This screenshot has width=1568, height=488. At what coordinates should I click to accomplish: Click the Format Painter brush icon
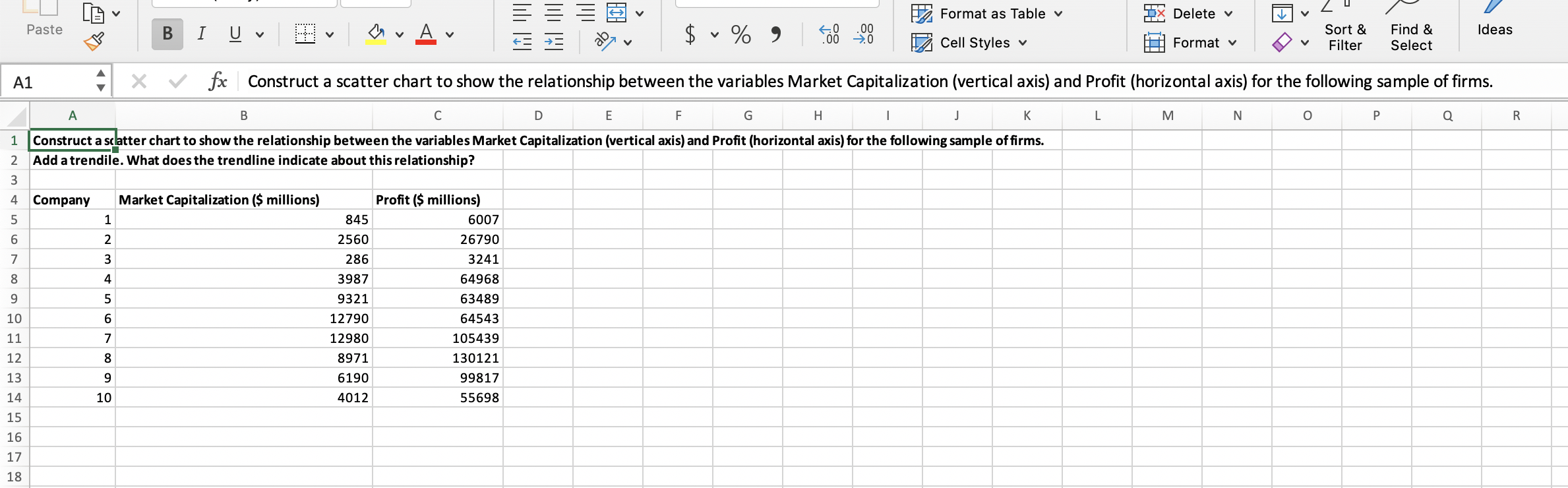[x=94, y=42]
